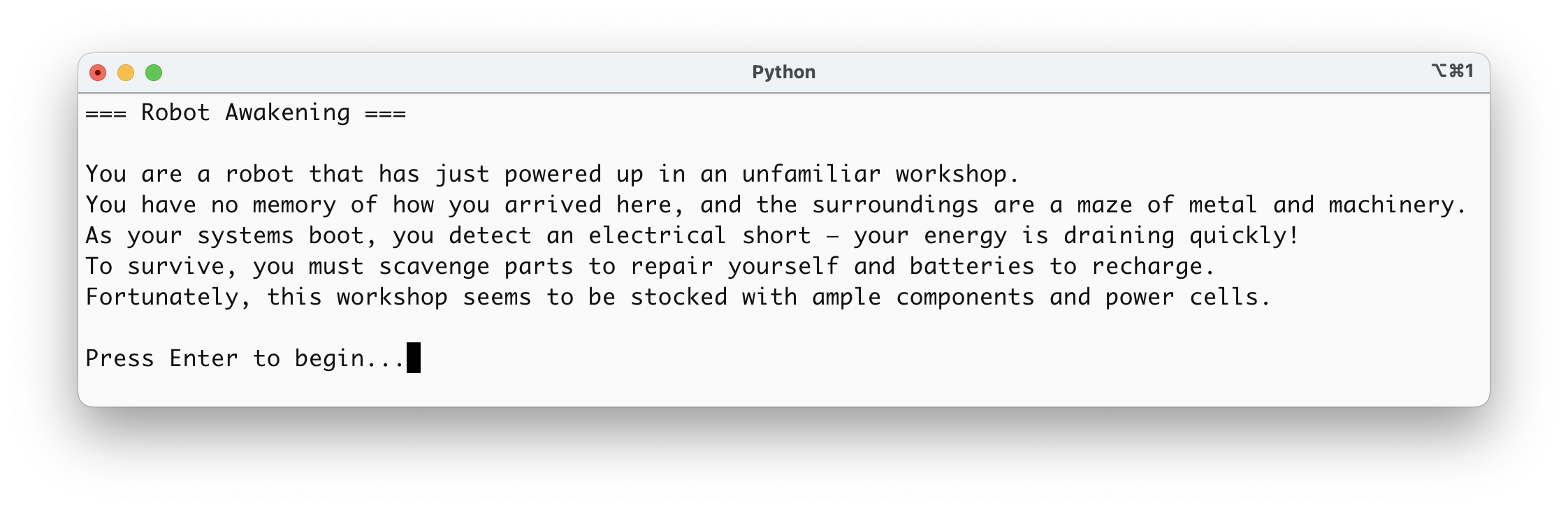Click the word 'scavenge' in the terminal output
The width and height of the screenshot is (1568, 510).
tap(433, 266)
